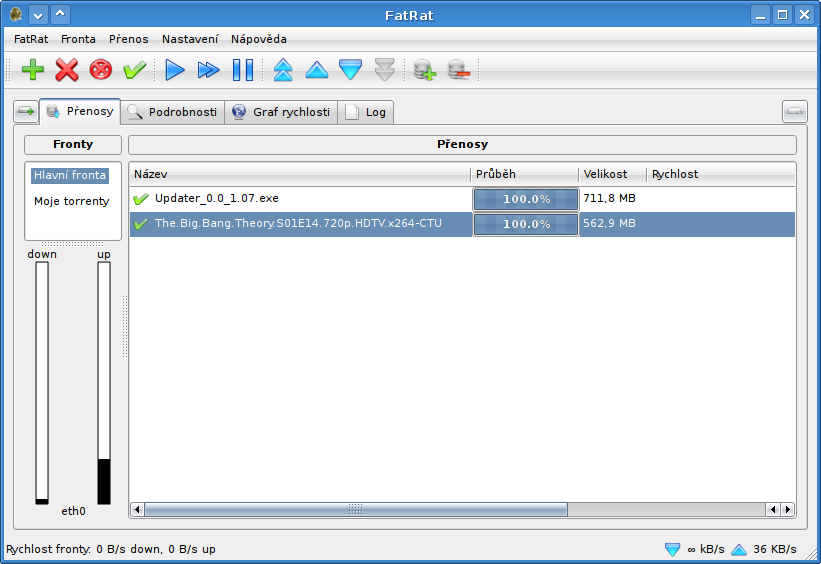Image resolution: width=821 pixels, height=564 pixels.
Task: Click the title bar up-chevron button
Action: 60,15
